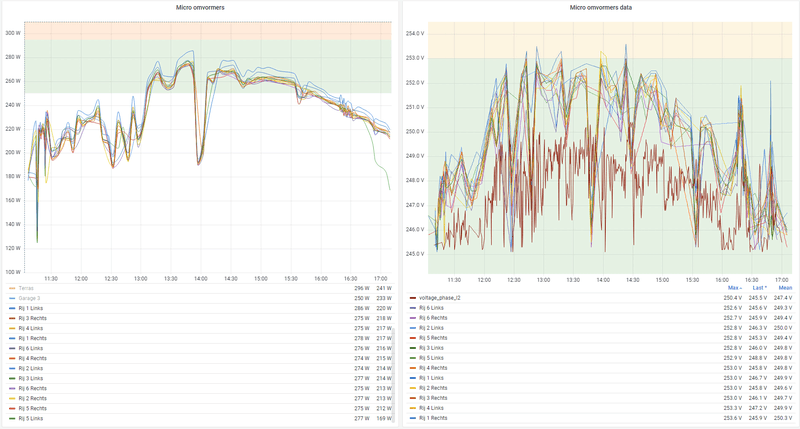800x429 pixels.
Task: Toggle Rij 2 Links in Micro omvormers legend
Action: [31, 368]
